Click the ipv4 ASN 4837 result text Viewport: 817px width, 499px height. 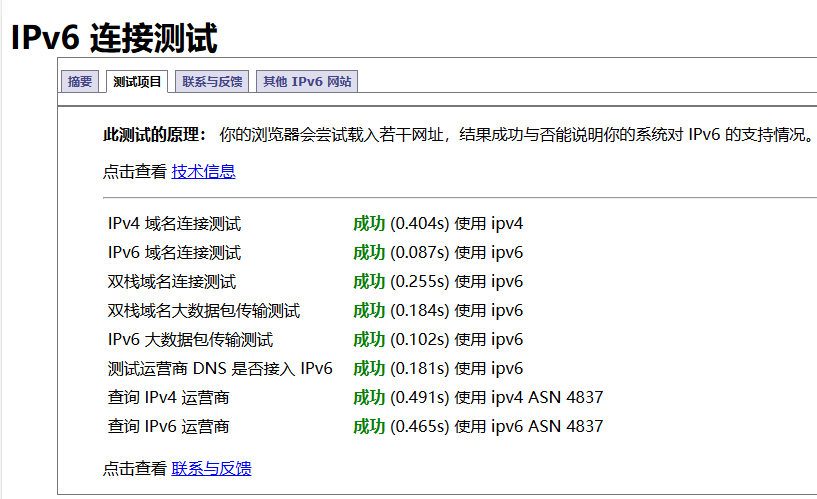tap(547, 398)
